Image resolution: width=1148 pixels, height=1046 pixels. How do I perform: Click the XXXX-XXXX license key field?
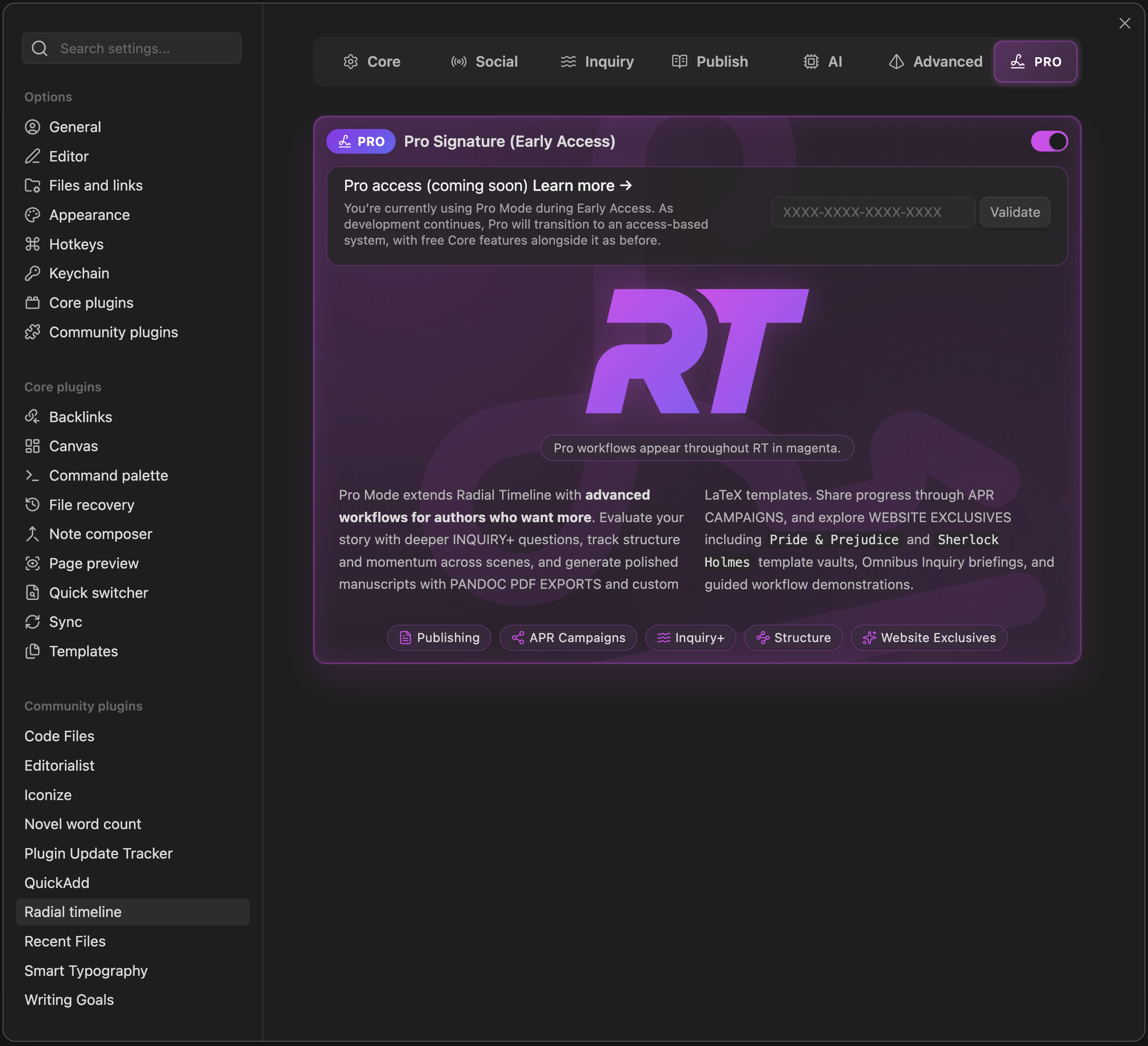coord(873,213)
